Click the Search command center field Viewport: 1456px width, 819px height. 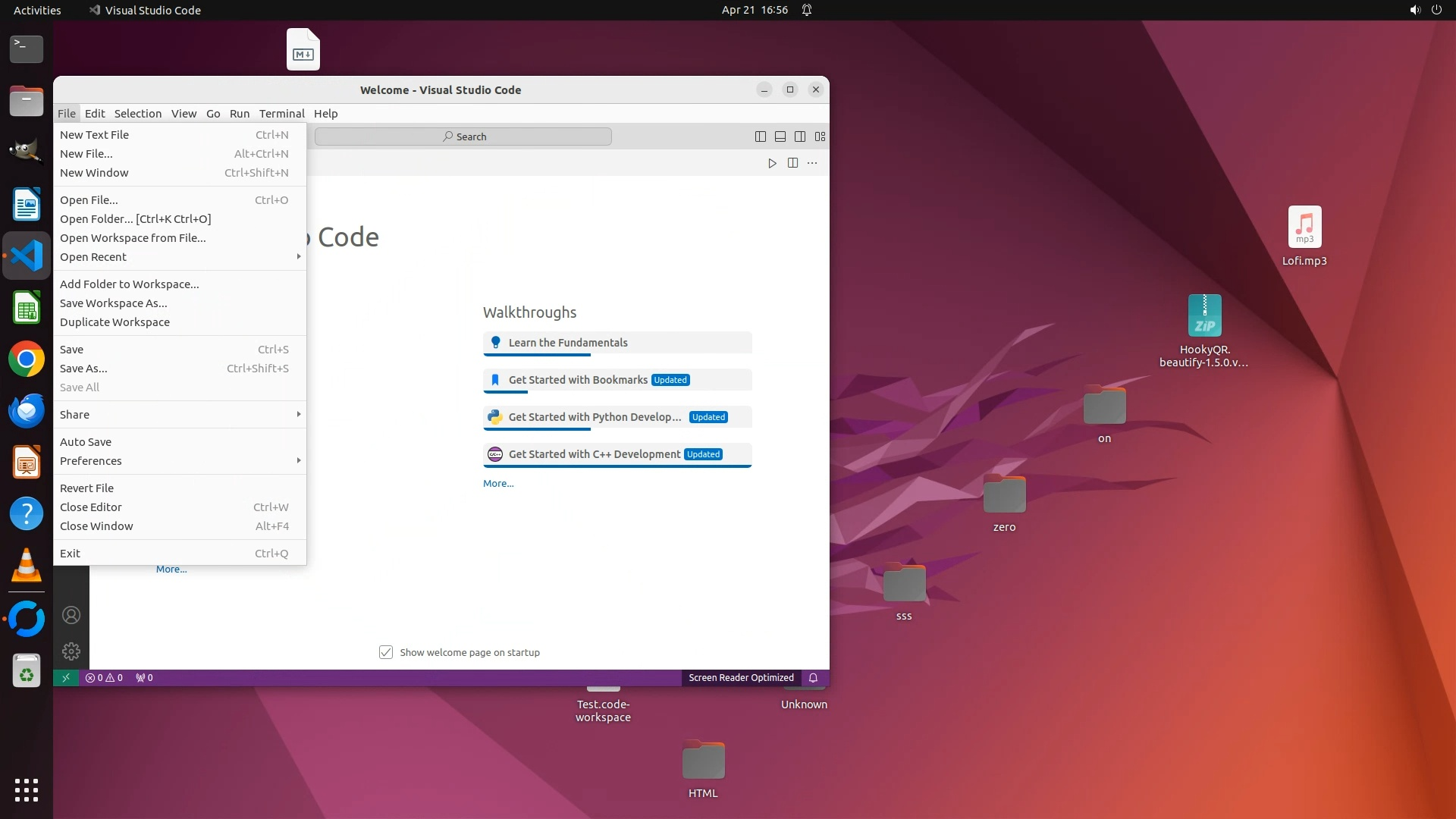coord(463,136)
